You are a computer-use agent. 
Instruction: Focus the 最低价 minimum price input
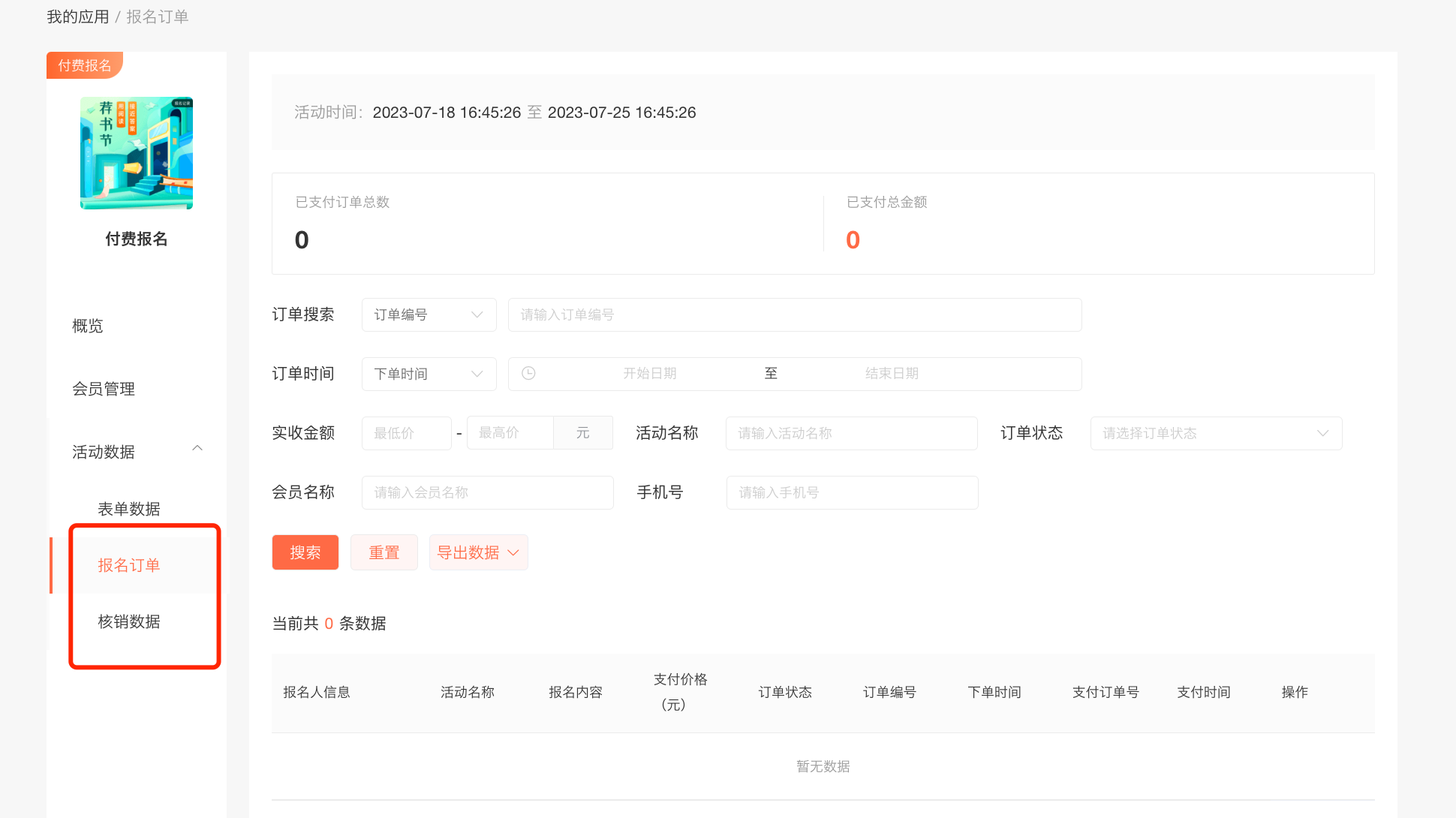(x=406, y=433)
